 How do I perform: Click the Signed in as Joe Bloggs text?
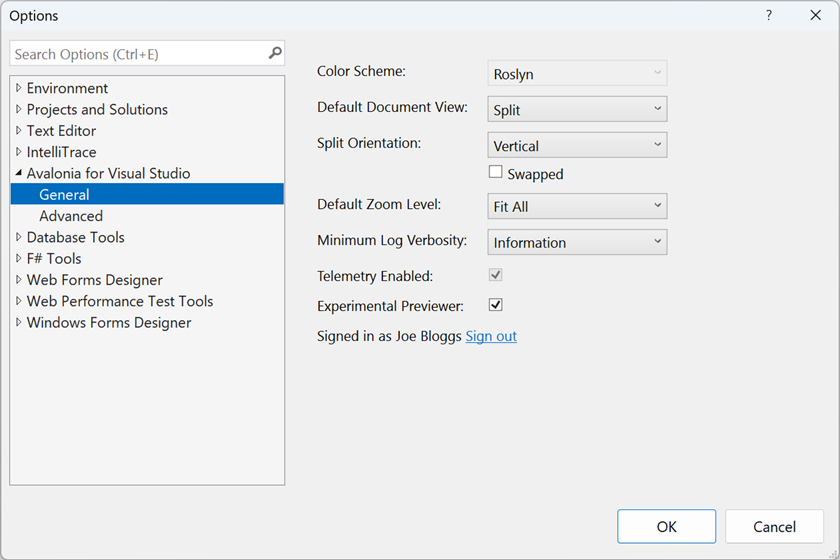pos(389,336)
